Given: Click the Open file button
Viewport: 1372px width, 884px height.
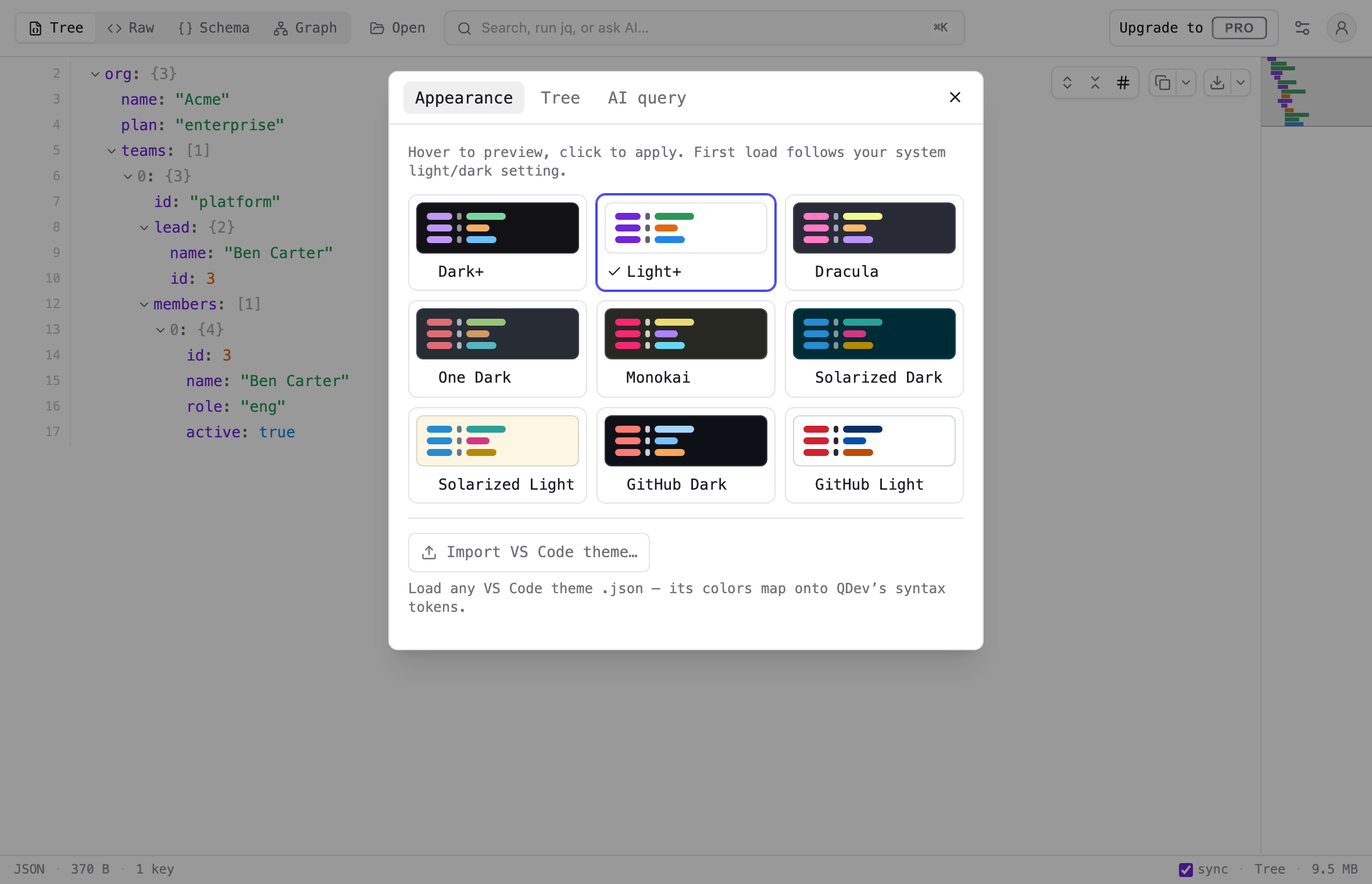Looking at the screenshot, I should tap(398, 28).
